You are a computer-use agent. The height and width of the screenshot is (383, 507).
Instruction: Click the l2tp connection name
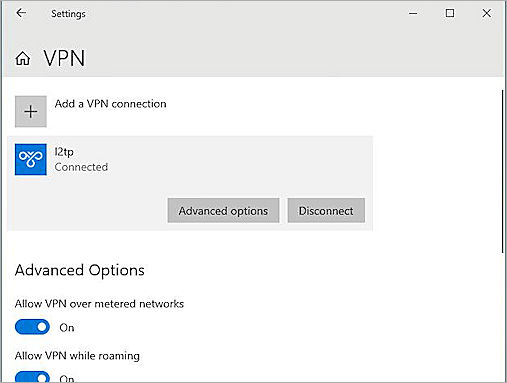tap(64, 152)
